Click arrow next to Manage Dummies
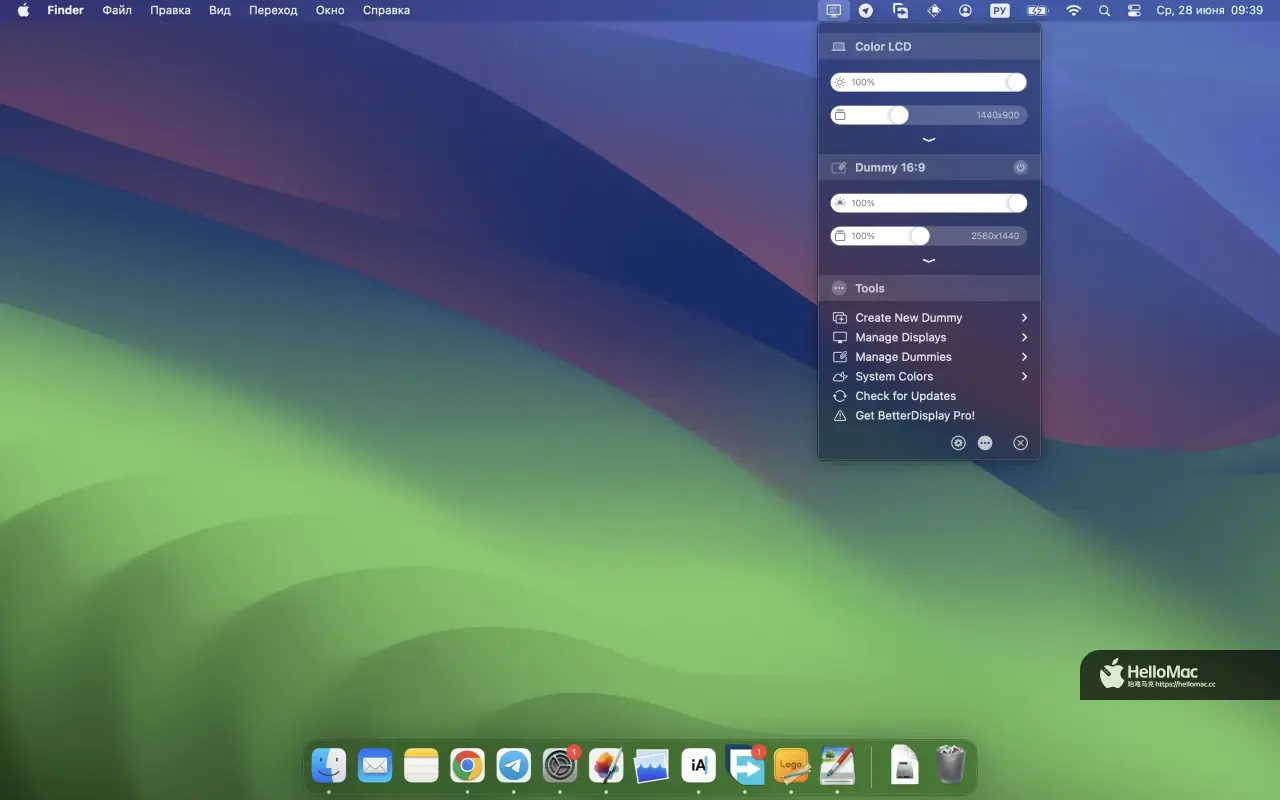This screenshot has width=1280, height=800. coord(1025,357)
